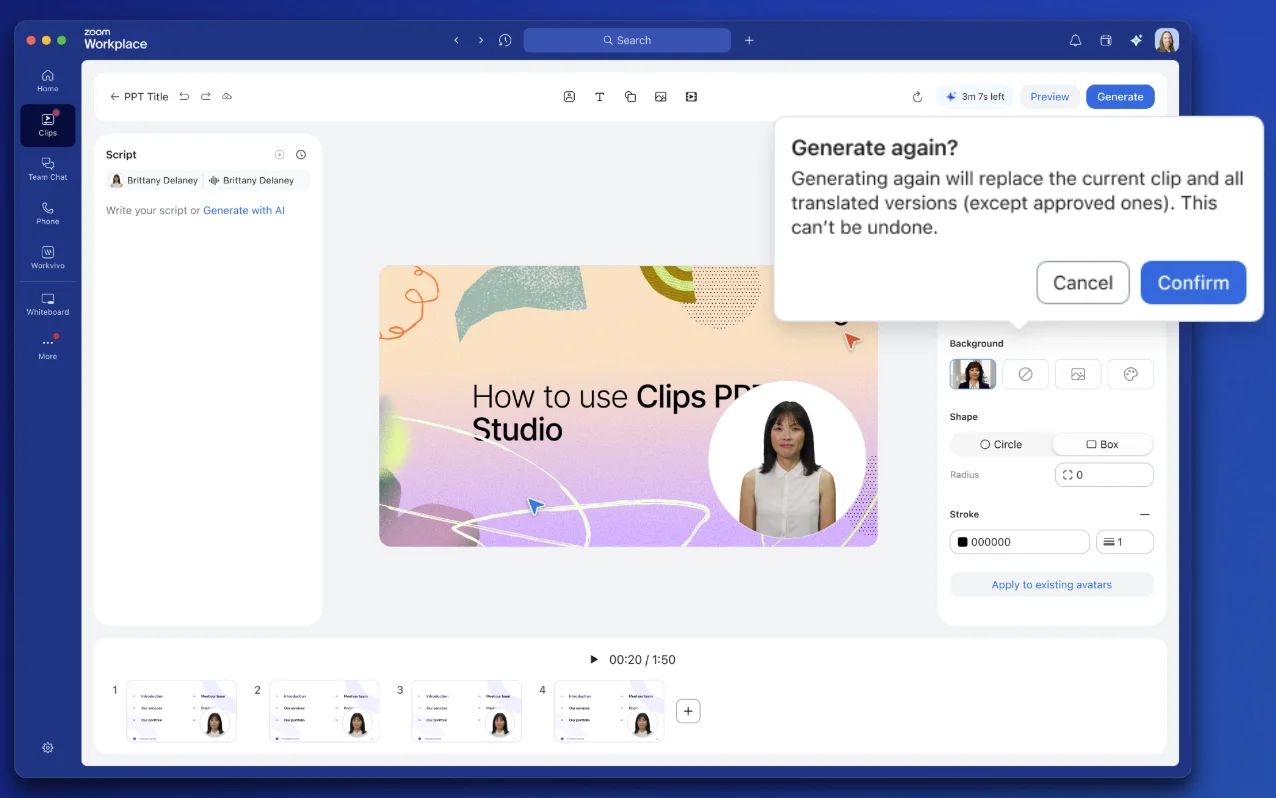This screenshot has height=798, width=1276.
Task: Remove the stroke with the minus icon
Action: (x=1145, y=514)
